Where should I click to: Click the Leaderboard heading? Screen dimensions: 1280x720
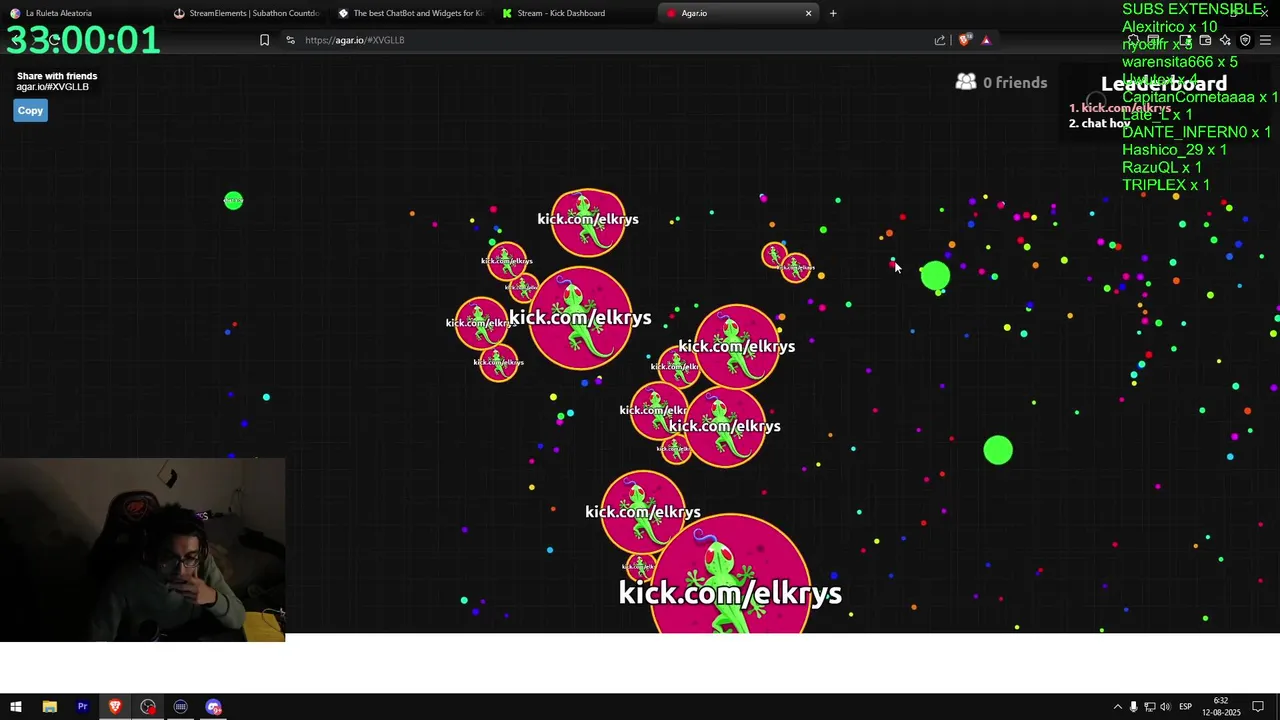coord(1163,84)
